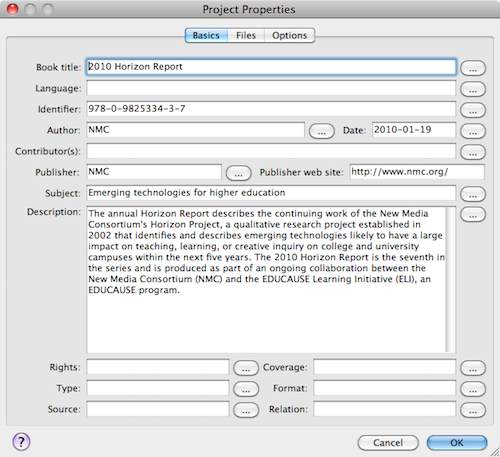
Task: Switch to the Options tab
Action: pos(289,35)
